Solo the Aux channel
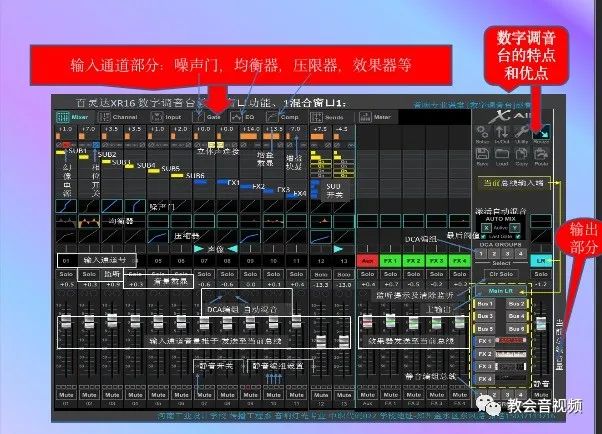 click(x=367, y=274)
